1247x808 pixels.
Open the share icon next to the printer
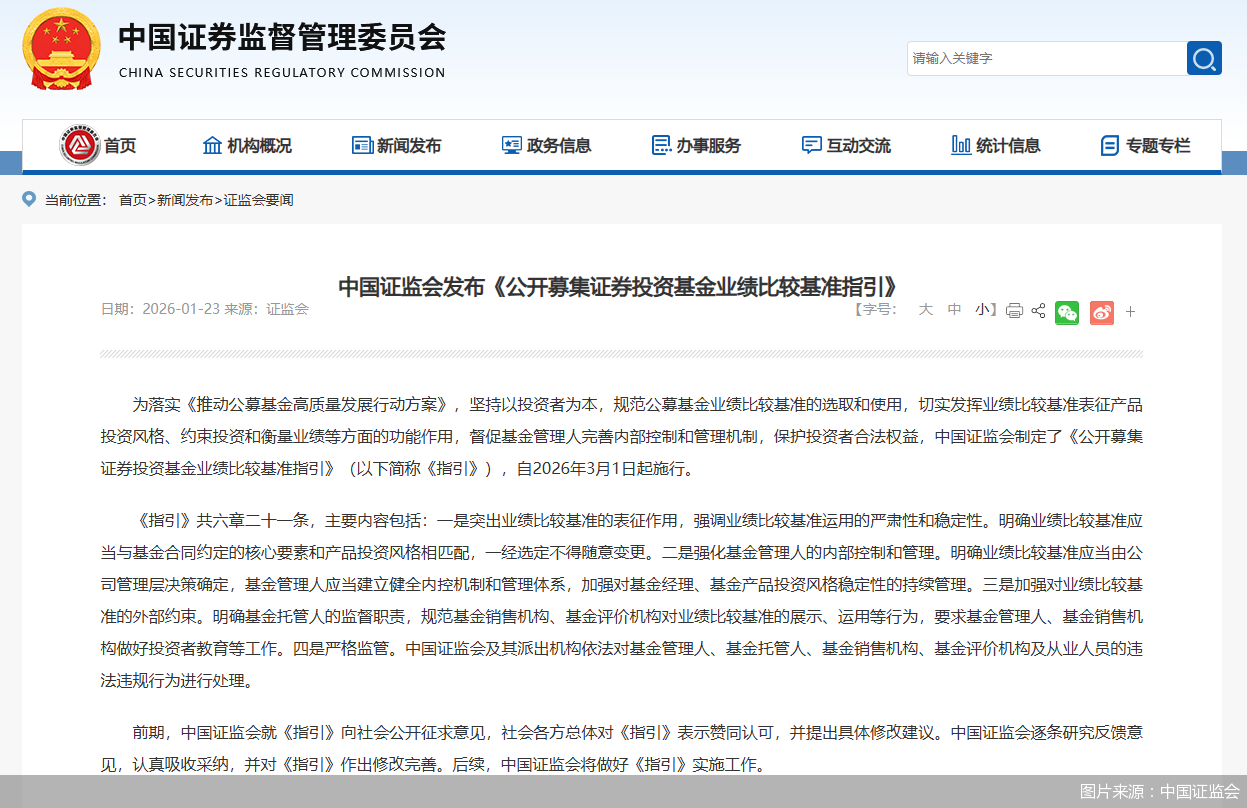coord(1040,312)
